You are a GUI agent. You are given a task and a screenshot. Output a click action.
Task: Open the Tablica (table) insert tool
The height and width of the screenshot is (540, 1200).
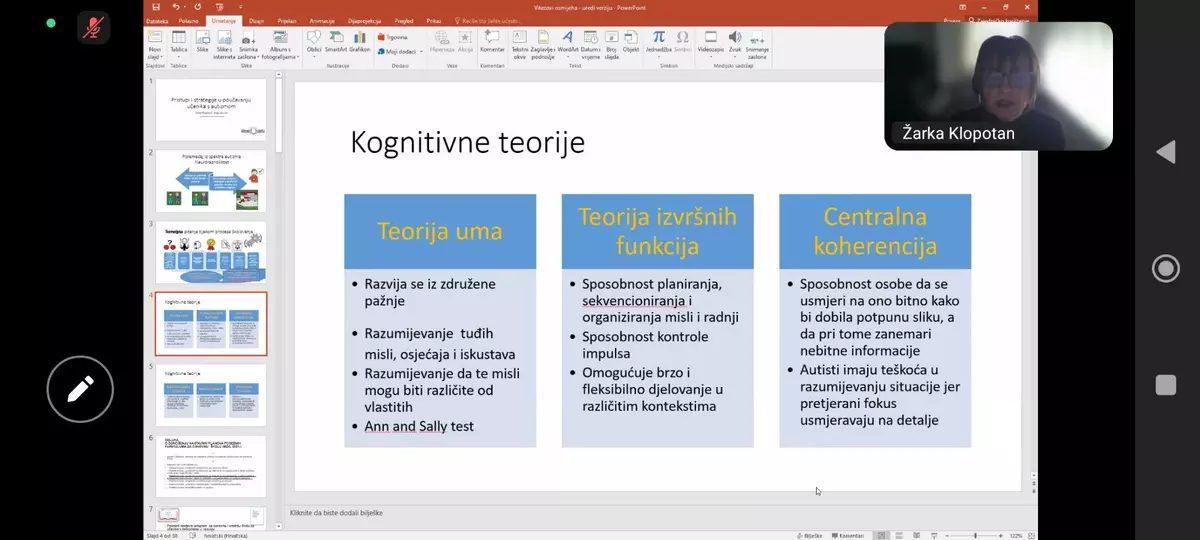179,43
